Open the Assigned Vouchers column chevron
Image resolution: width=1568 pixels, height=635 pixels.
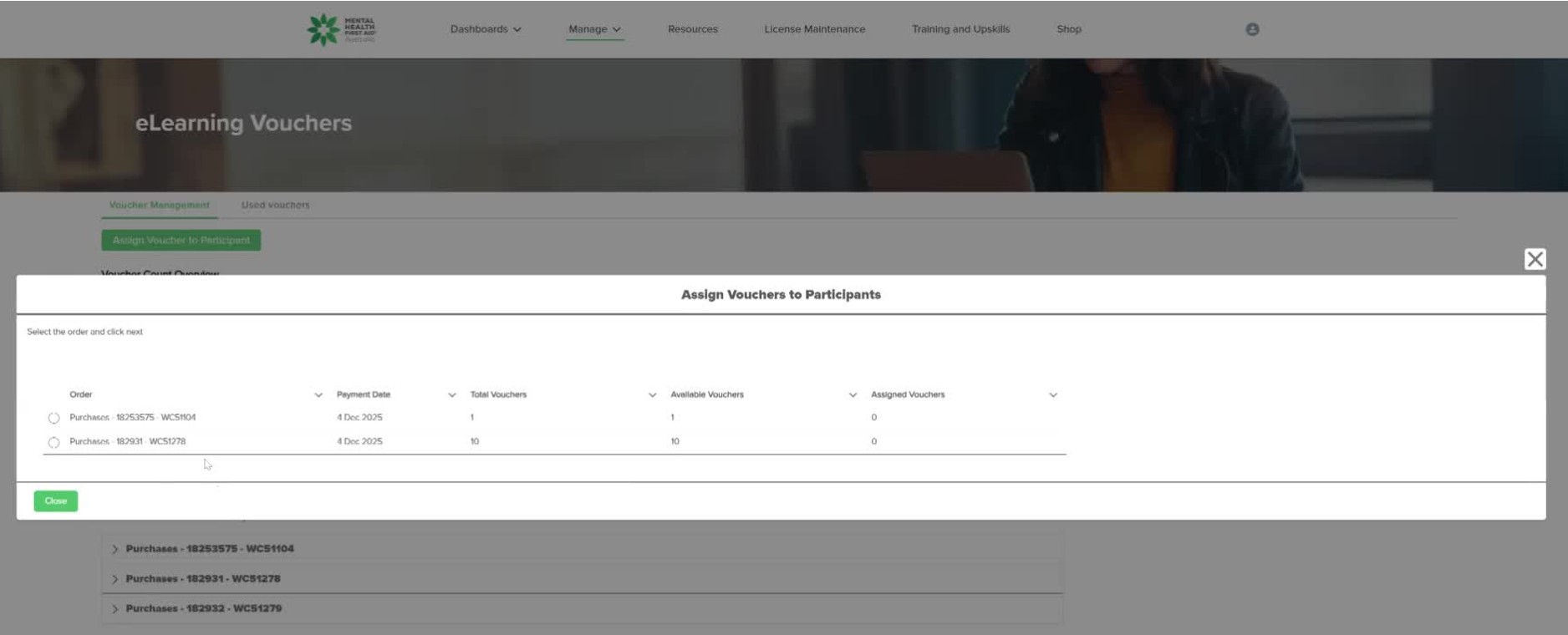pyautogui.click(x=1053, y=395)
